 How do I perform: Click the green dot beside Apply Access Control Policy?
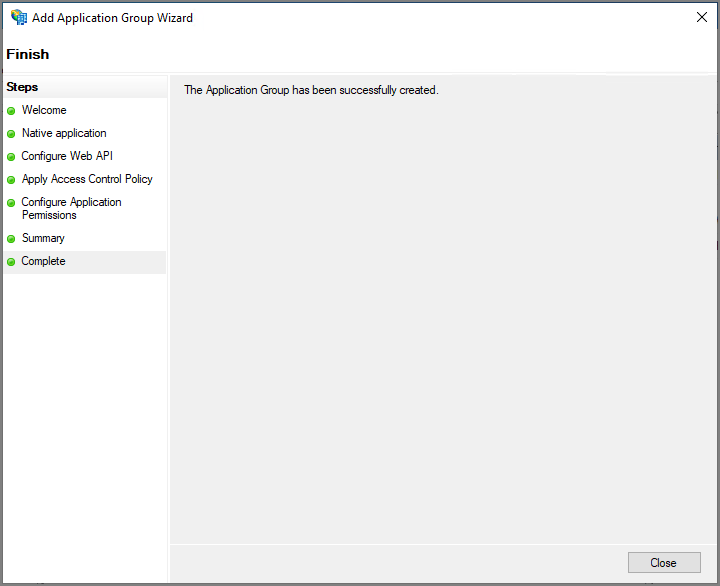coord(11,180)
